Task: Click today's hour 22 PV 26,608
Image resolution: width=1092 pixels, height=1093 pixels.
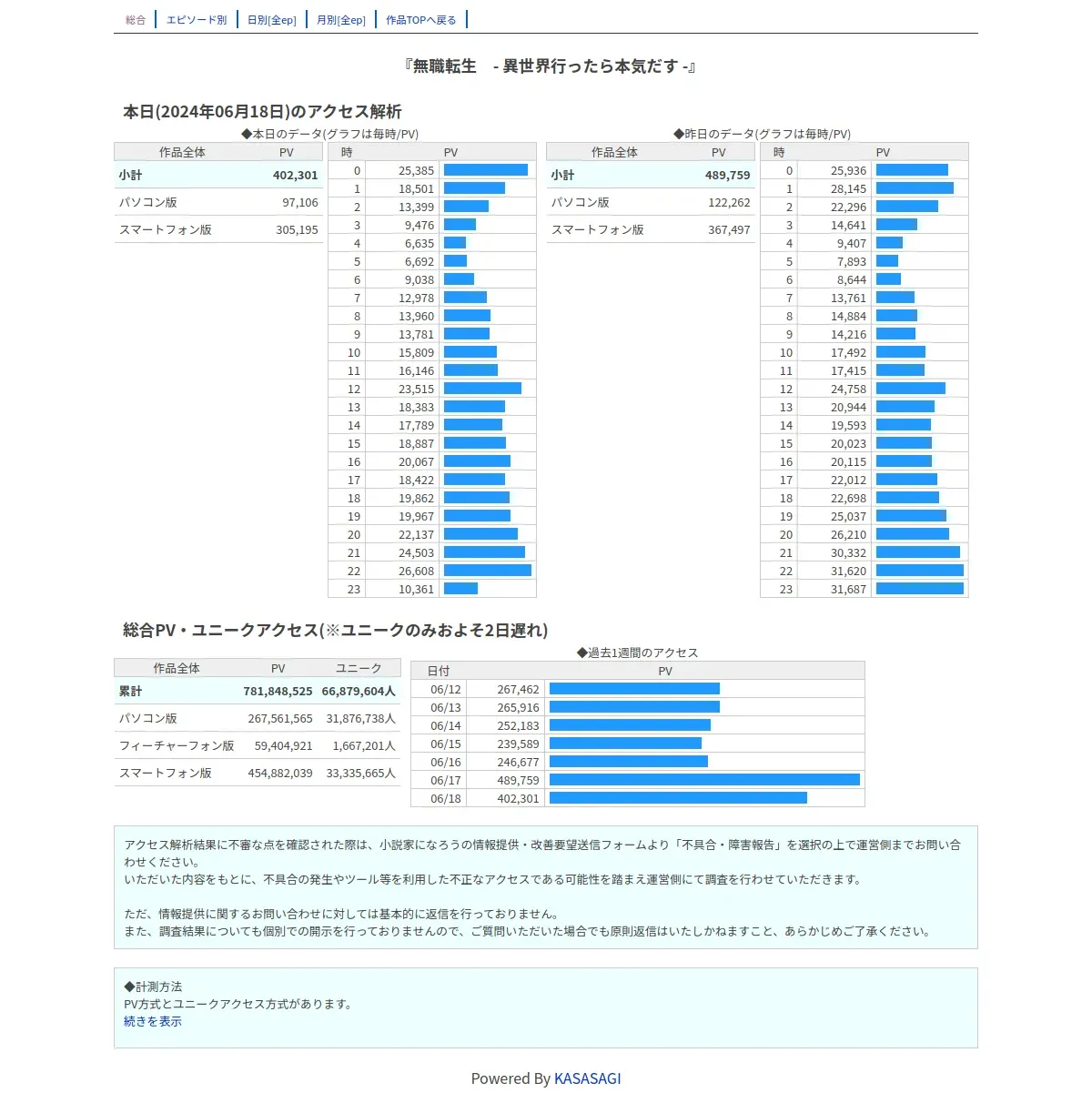Action: [417, 571]
